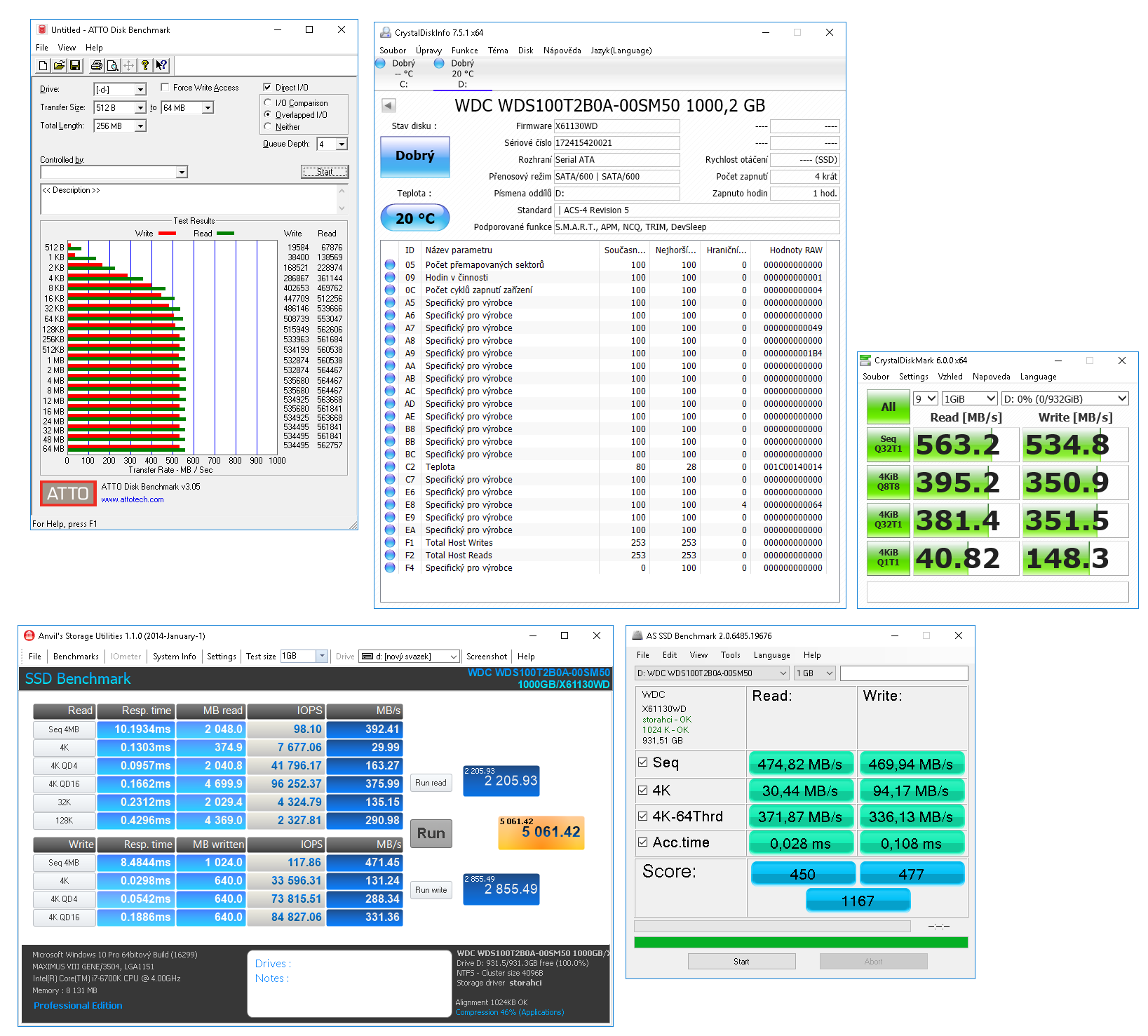Click the Description text field in ATTO
Image resolution: width=1148 pixels, height=1036 pixels.
(x=189, y=199)
